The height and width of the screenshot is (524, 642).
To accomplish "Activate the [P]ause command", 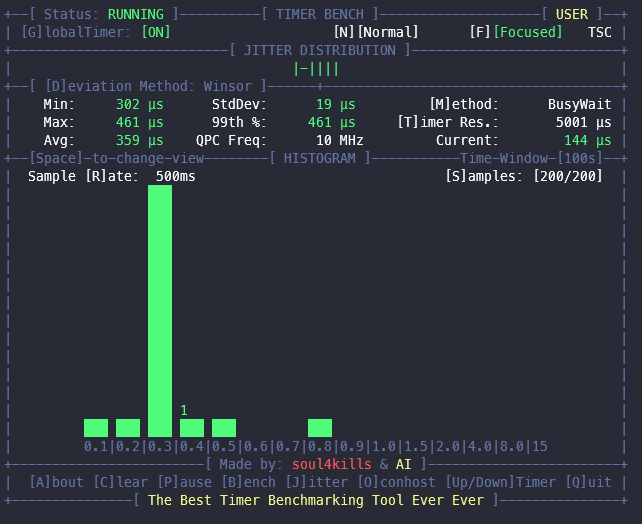I will click(184, 482).
